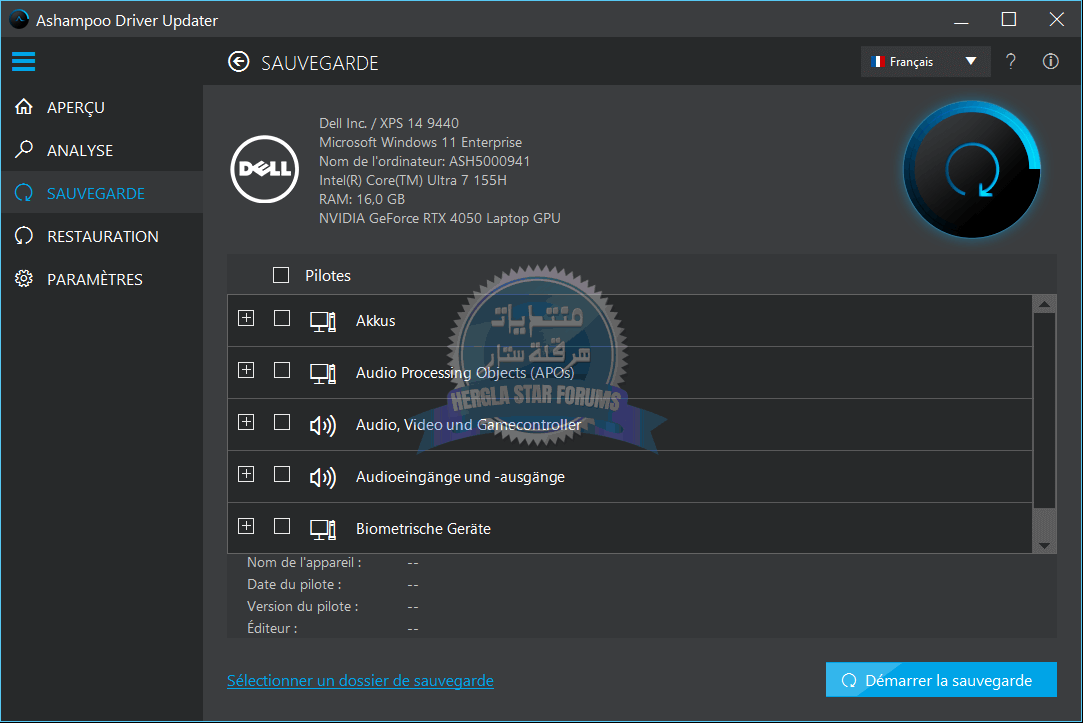Go to the APERÇU section
Viewport: 1083px width, 723px height.
76,107
